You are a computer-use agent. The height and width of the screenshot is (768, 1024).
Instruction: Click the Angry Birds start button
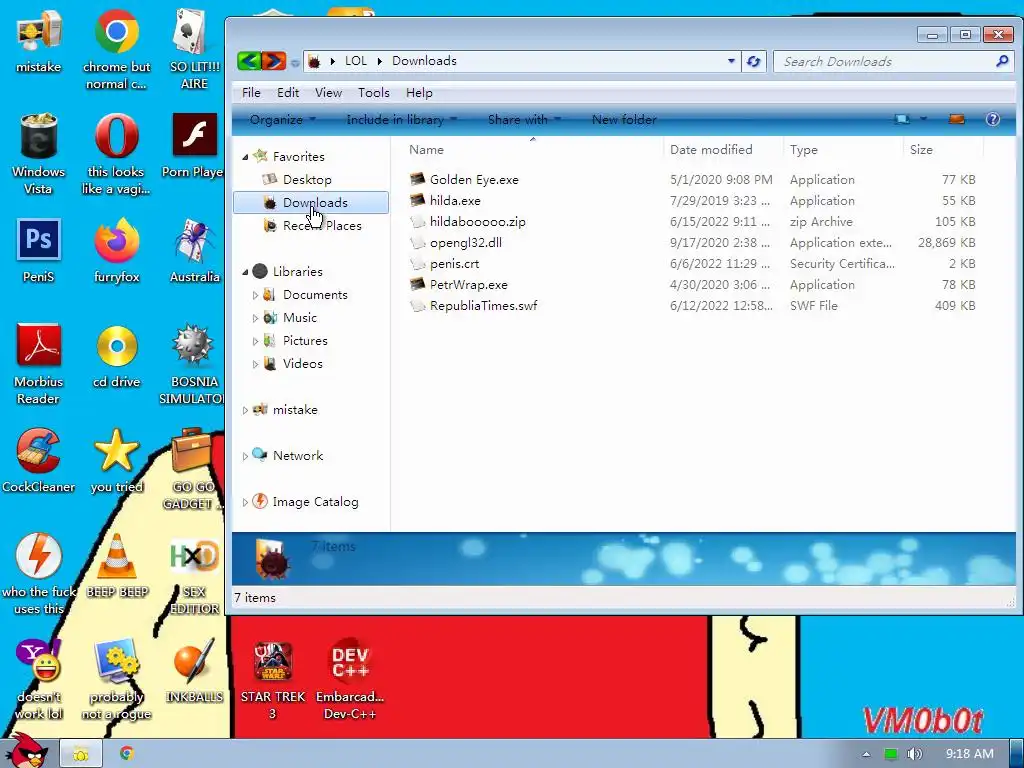(x=26, y=751)
